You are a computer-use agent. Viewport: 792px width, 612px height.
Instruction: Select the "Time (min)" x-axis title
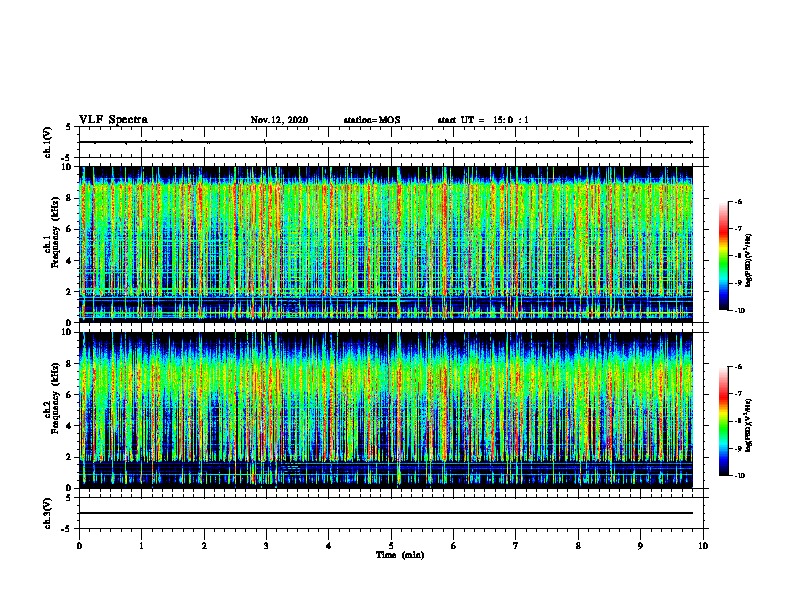[400, 555]
